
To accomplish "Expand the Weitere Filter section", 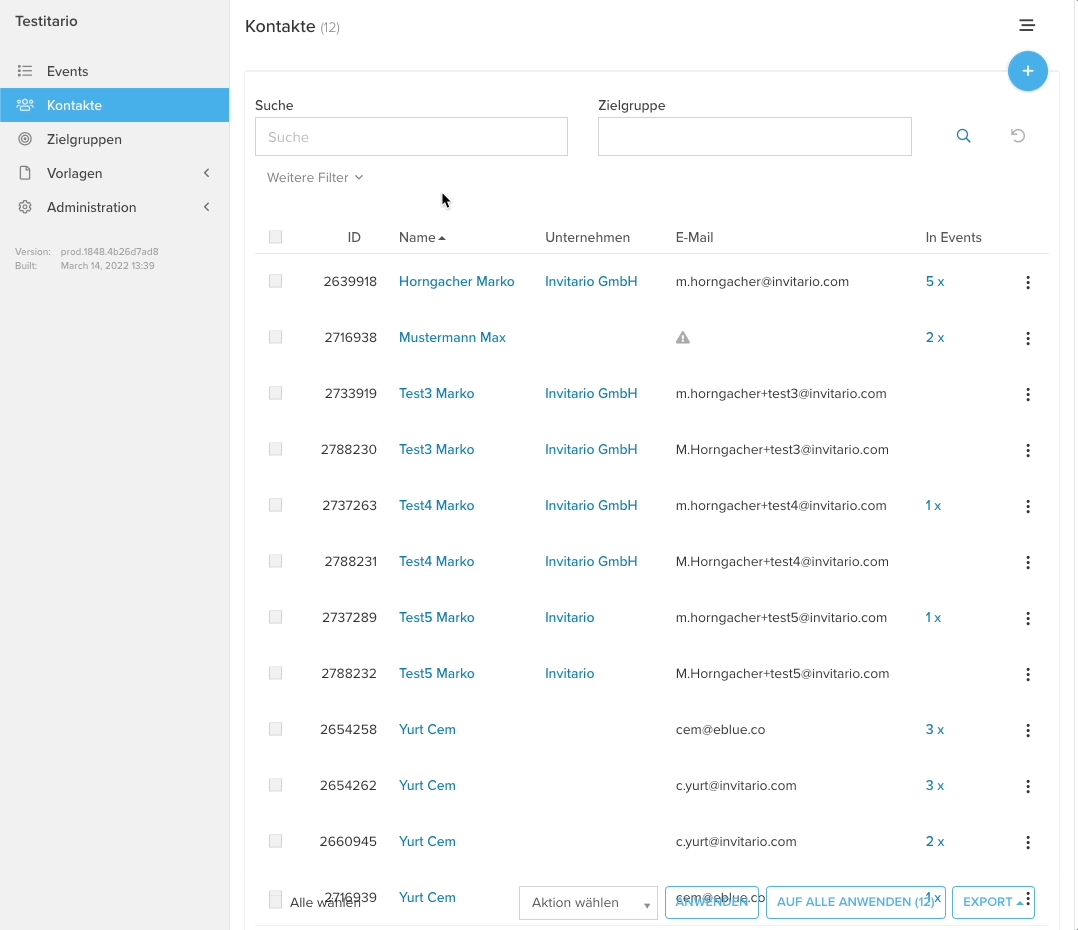I will tap(315, 178).
